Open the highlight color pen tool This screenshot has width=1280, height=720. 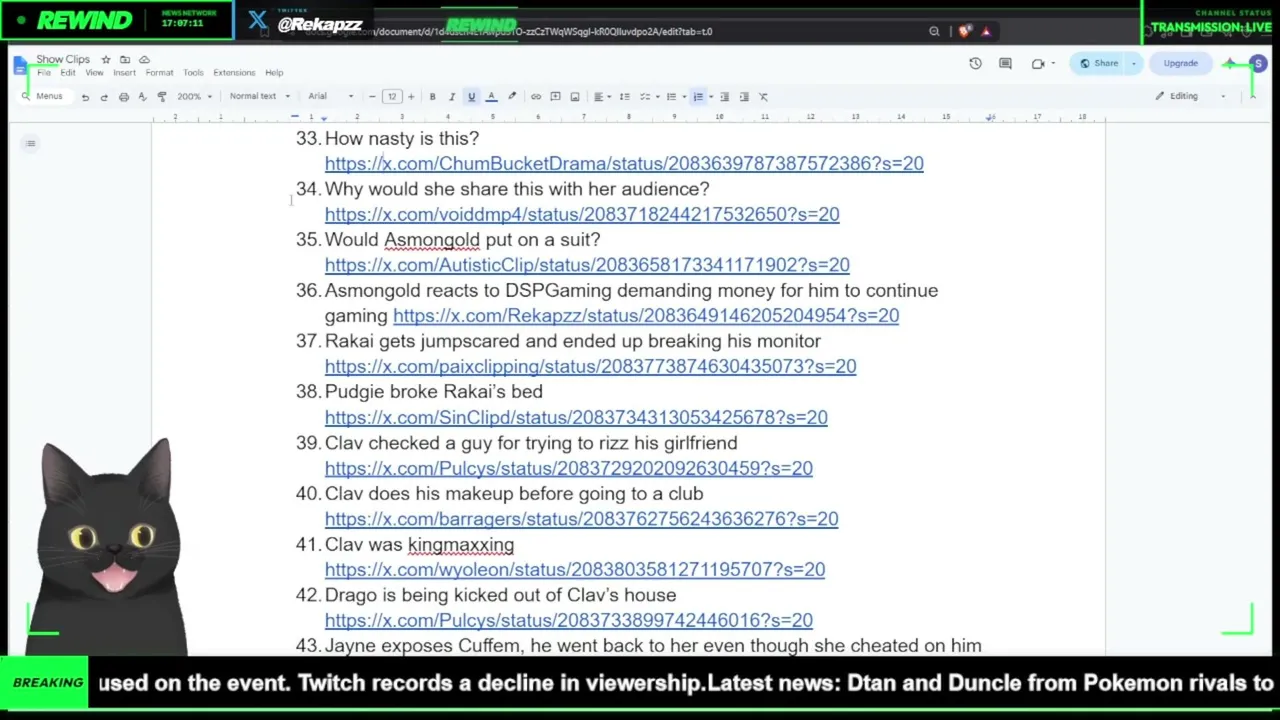(512, 97)
